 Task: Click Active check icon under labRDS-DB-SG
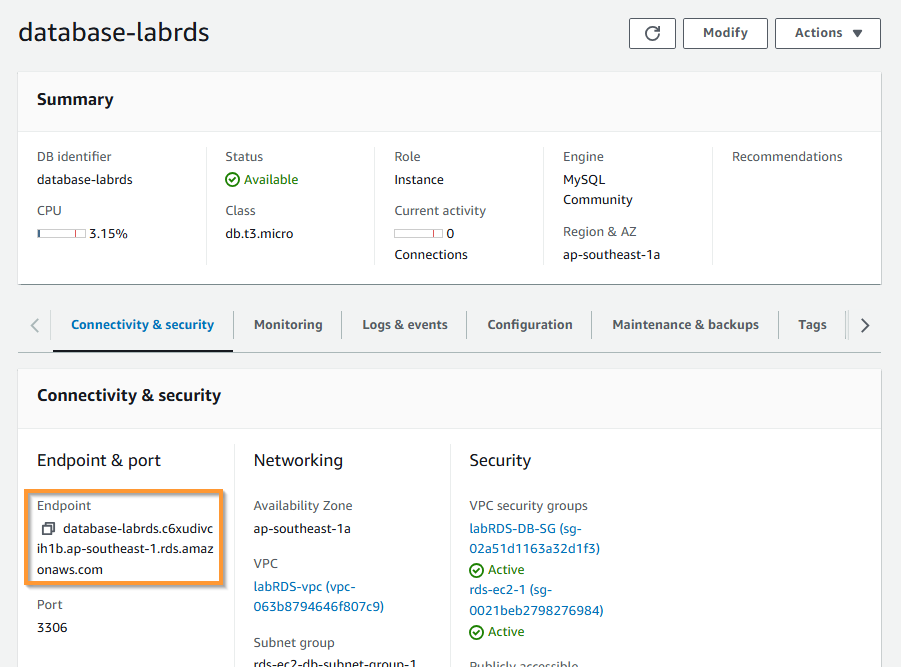click(477, 570)
